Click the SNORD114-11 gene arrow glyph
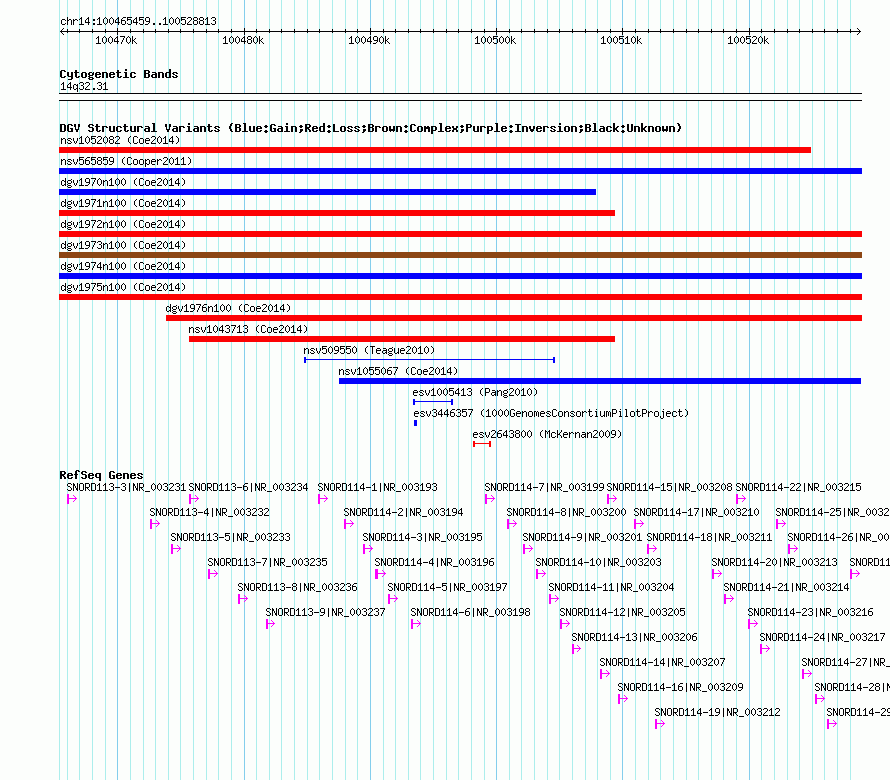The width and height of the screenshot is (890, 780). click(x=554, y=599)
